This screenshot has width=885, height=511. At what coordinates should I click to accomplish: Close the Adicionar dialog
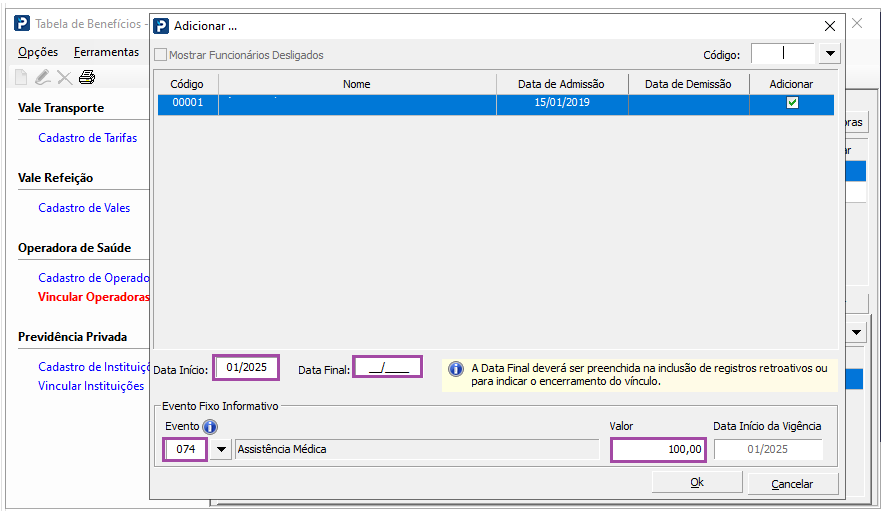pos(830,26)
